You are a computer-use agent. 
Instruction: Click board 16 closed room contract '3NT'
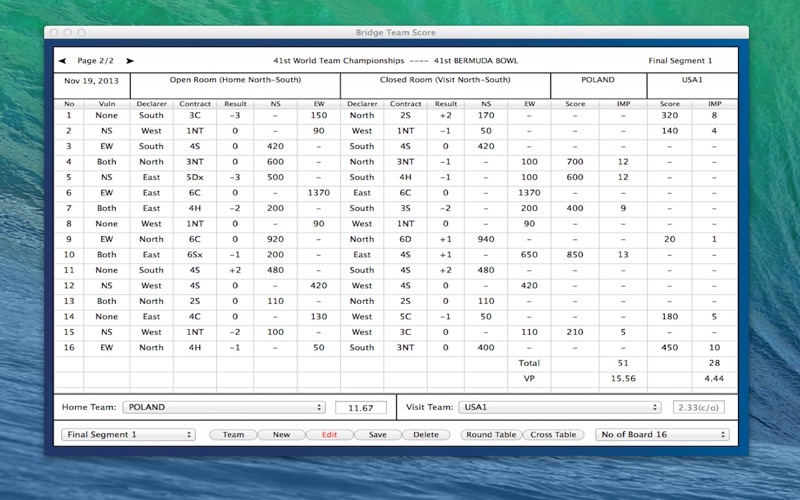(x=406, y=347)
